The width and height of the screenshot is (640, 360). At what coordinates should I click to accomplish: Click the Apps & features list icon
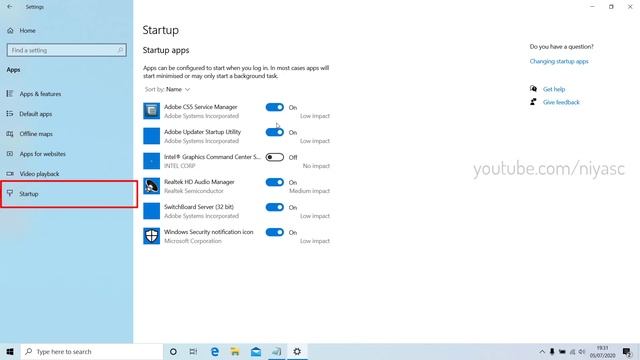click(10, 93)
